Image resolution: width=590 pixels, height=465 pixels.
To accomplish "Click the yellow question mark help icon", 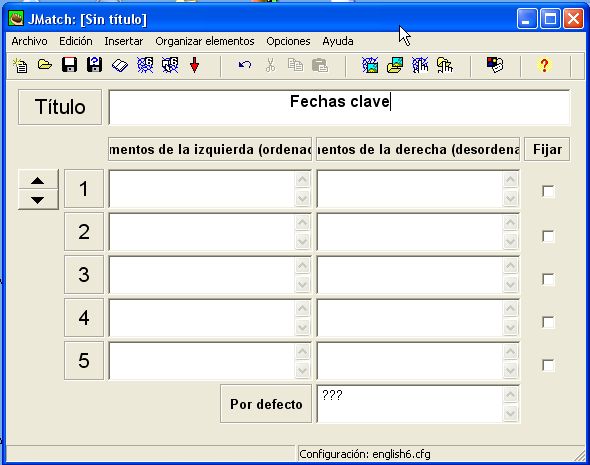I will [544, 65].
